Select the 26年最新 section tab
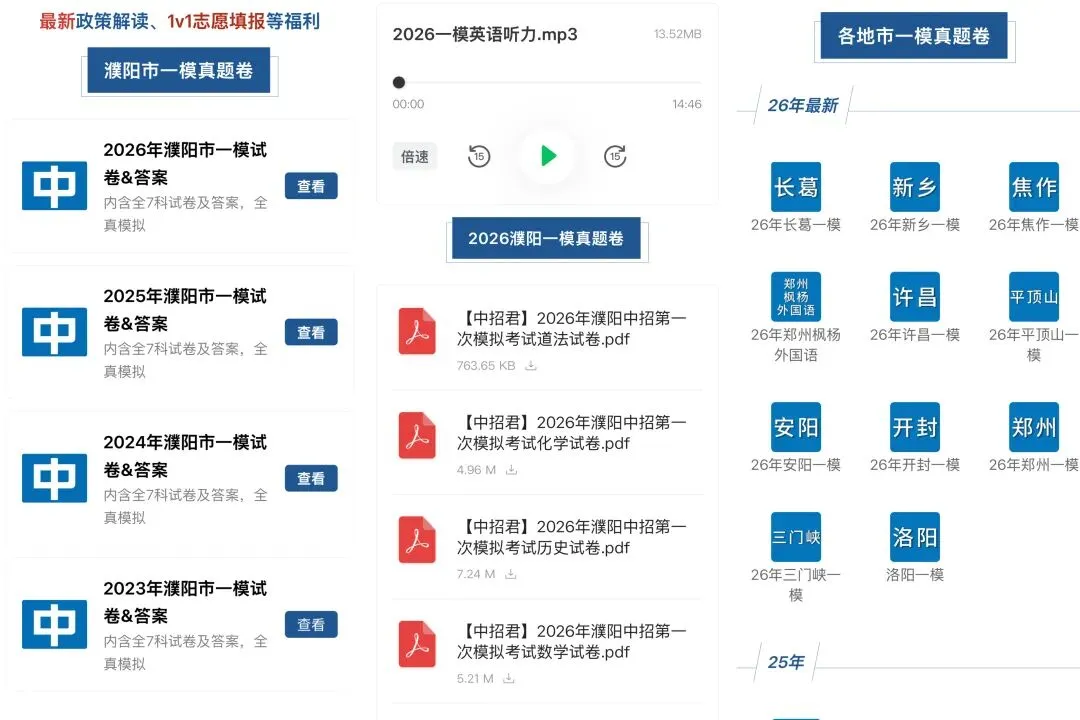Screen dimensions: 1080x720 (802, 105)
